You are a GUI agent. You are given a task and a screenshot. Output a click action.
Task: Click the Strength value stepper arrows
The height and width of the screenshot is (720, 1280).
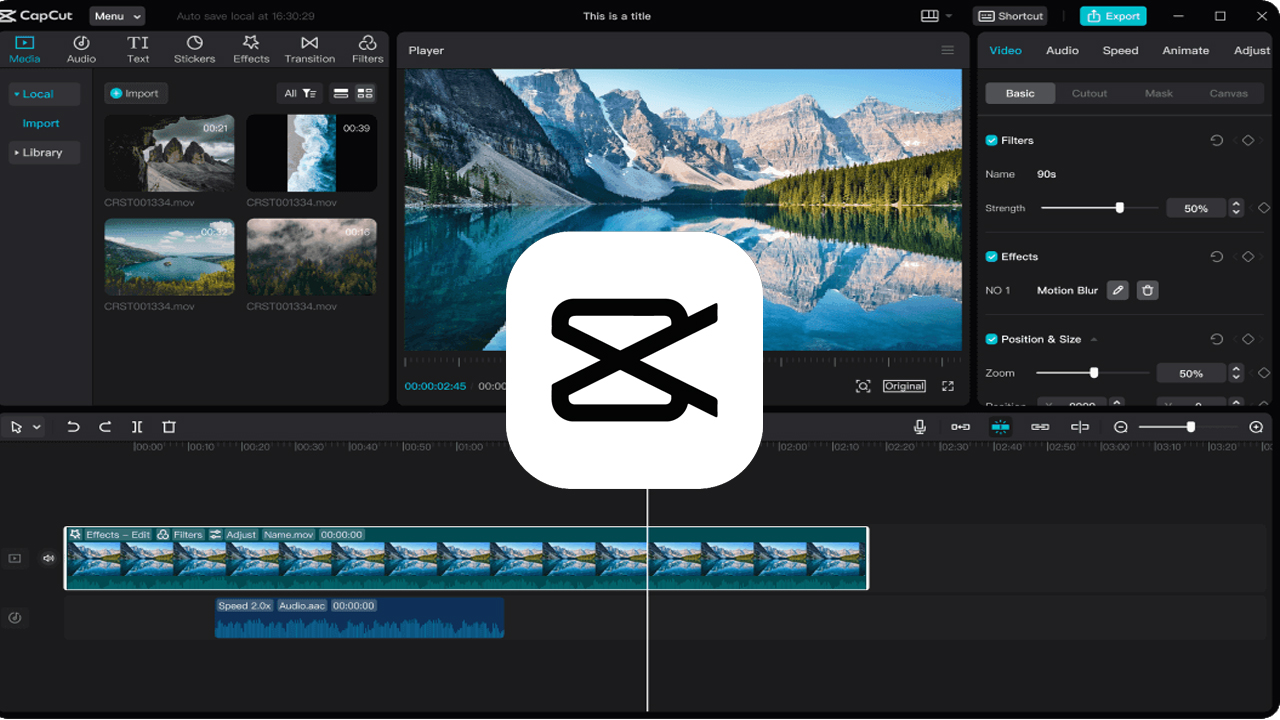click(x=1237, y=208)
